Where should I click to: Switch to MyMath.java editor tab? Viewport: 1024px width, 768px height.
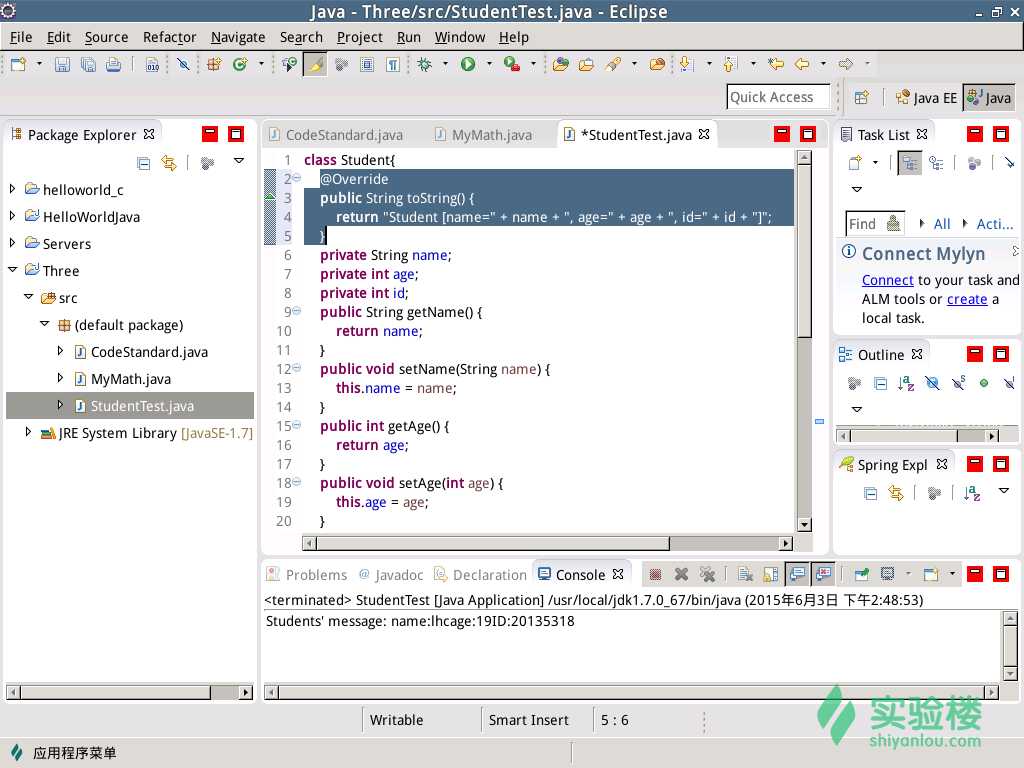pos(484,135)
